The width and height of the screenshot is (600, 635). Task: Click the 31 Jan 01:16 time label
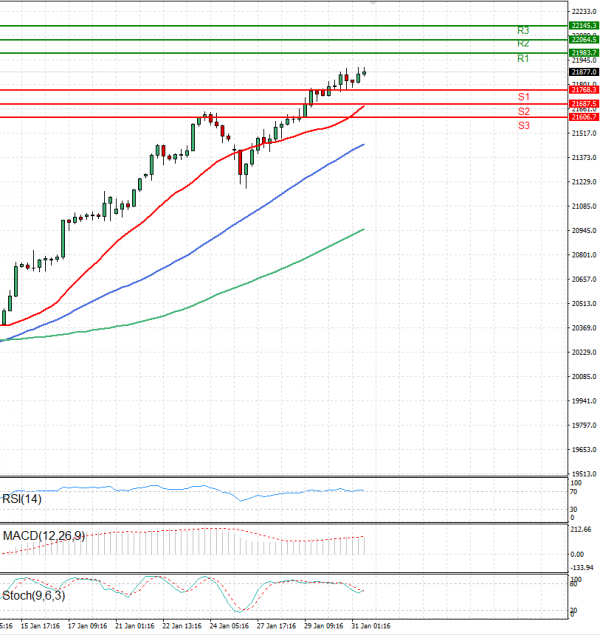[x=371, y=626]
